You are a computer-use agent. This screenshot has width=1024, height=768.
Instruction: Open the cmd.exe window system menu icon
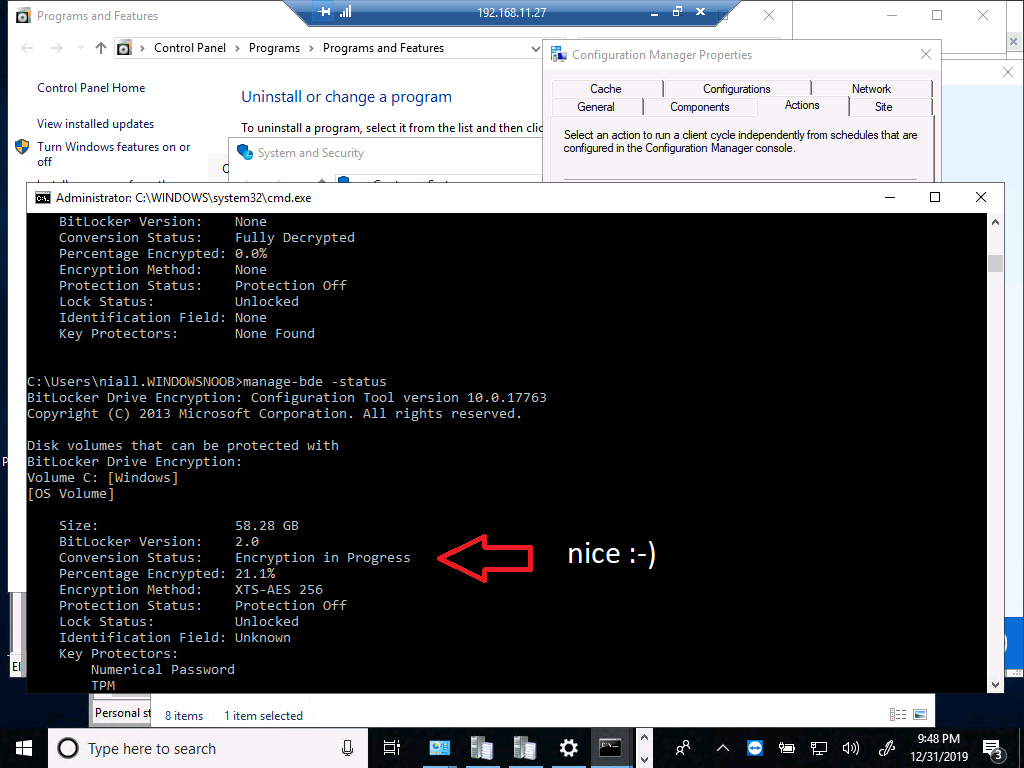[42, 197]
